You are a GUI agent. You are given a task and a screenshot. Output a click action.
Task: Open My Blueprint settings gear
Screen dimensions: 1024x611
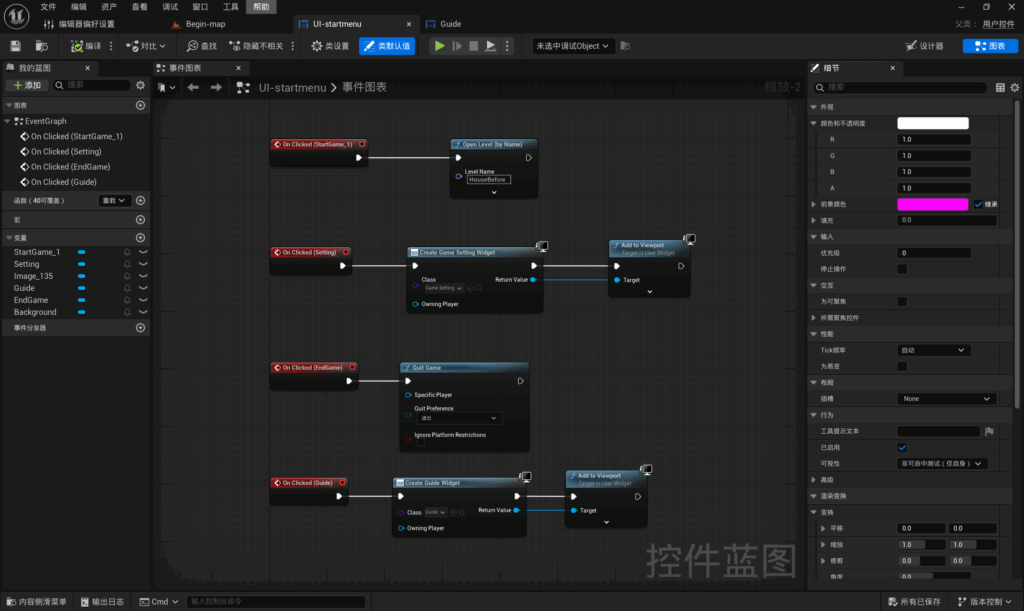click(140, 86)
